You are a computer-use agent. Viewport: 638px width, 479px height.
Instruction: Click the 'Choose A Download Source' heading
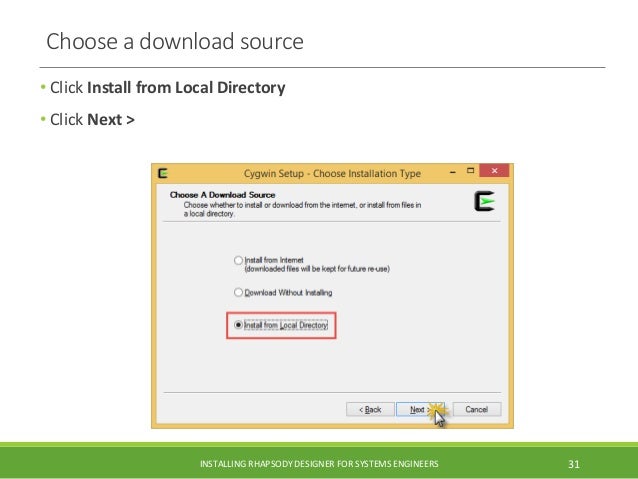(x=223, y=195)
